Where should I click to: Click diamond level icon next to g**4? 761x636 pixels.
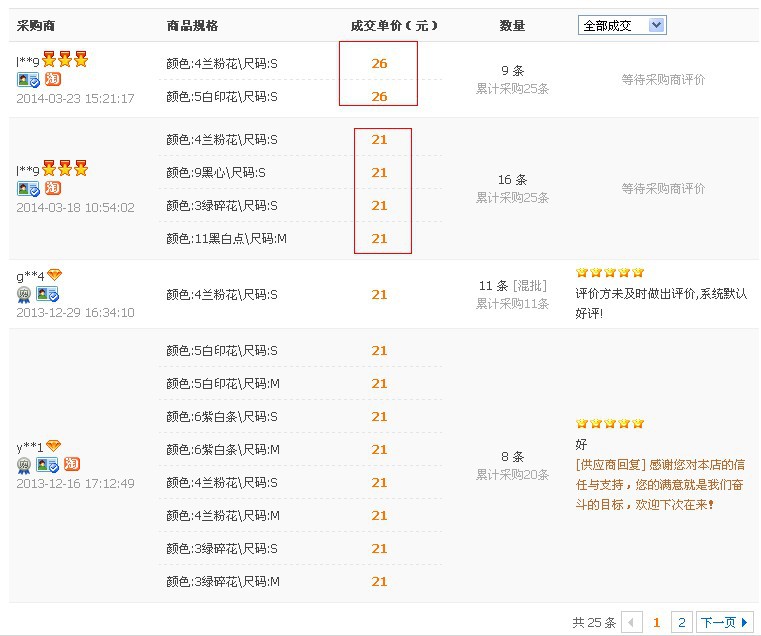click(x=54, y=275)
